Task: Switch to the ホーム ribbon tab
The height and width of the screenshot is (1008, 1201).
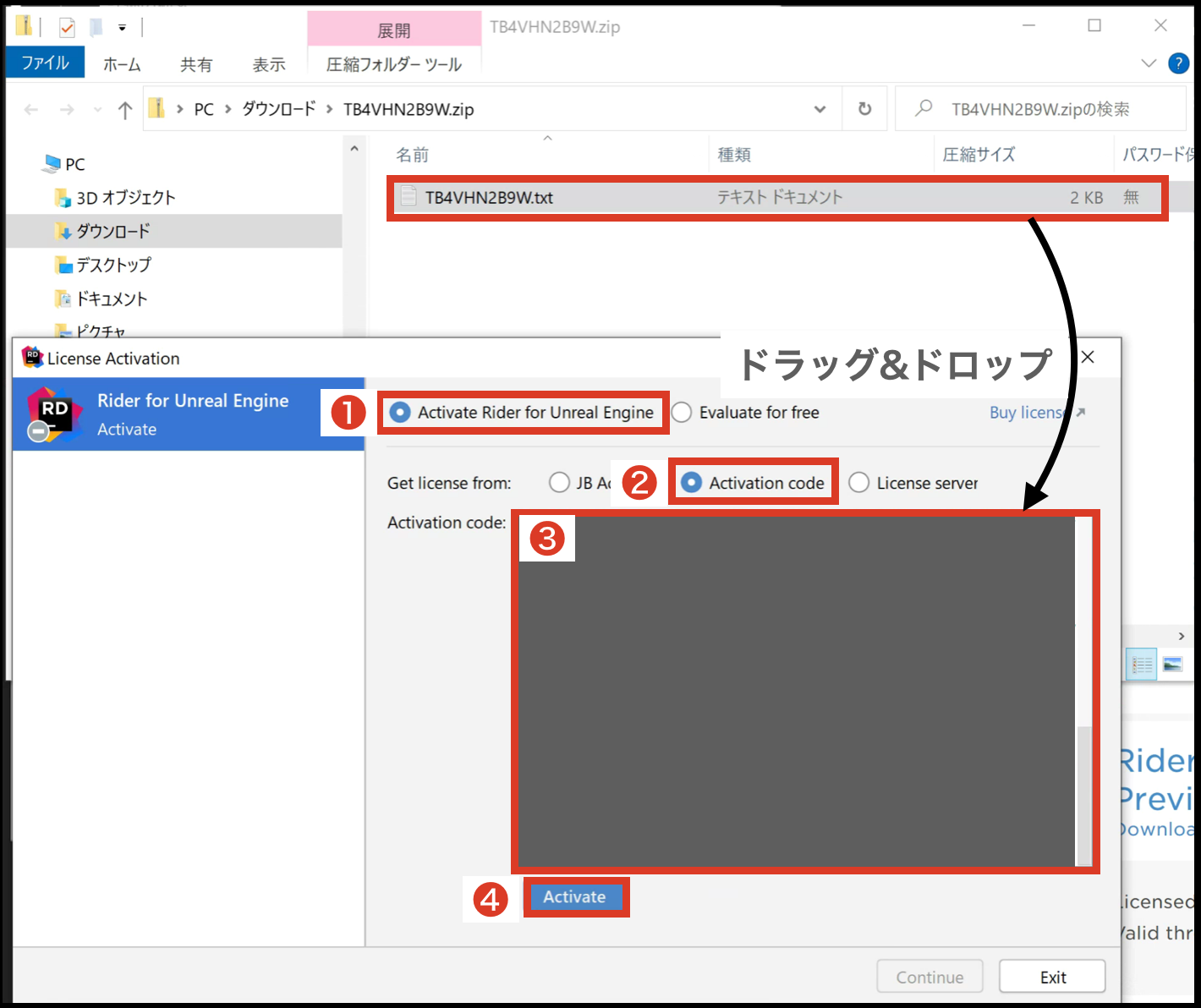Action: pos(122,64)
